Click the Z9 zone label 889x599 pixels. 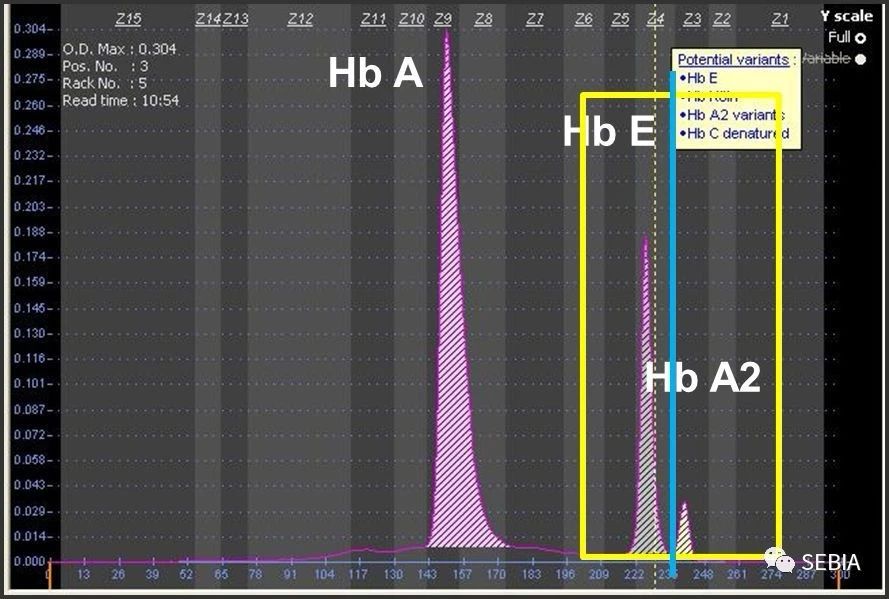coord(443,19)
